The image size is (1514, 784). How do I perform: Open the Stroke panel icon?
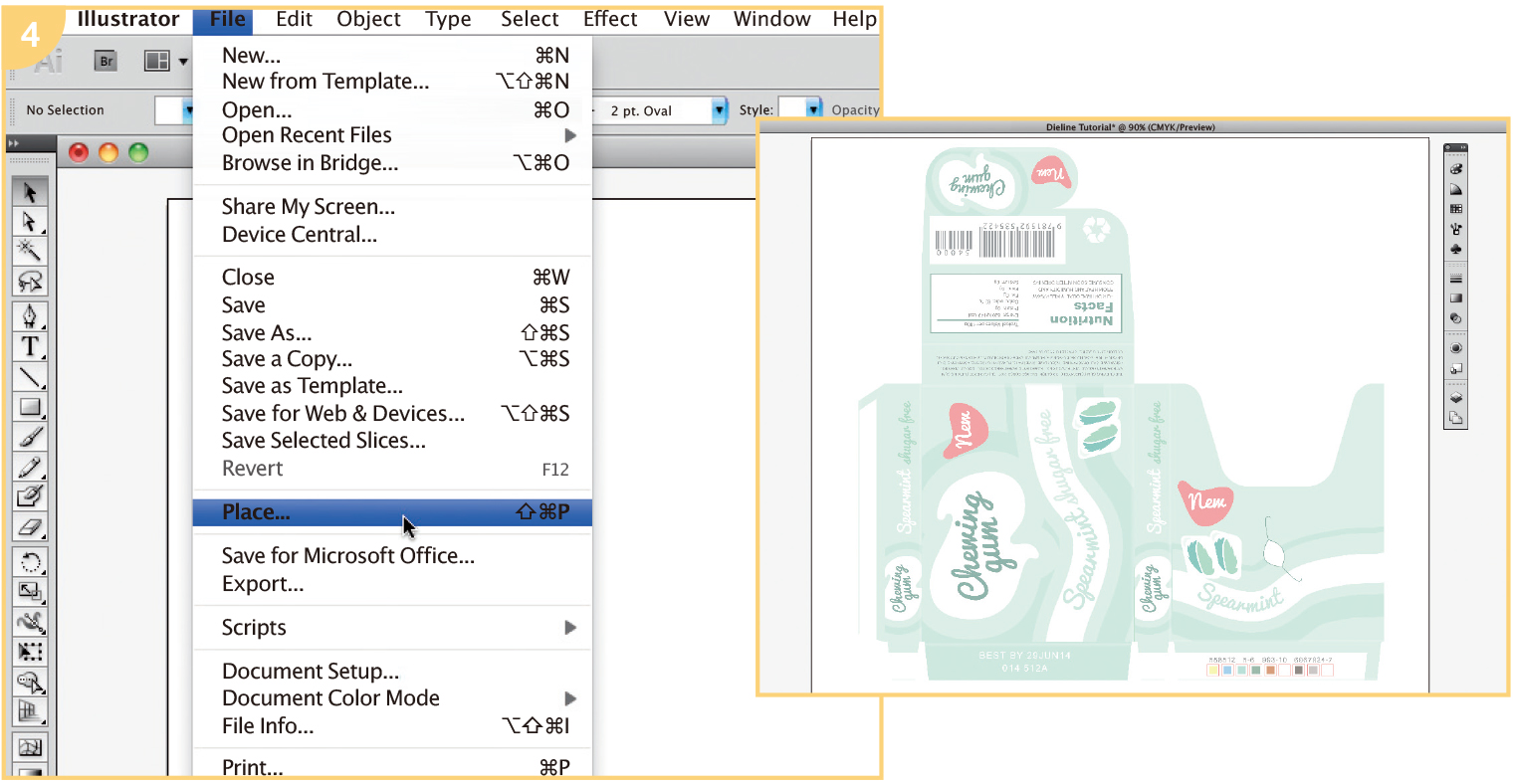pyautogui.click(x=1456, y=279)
